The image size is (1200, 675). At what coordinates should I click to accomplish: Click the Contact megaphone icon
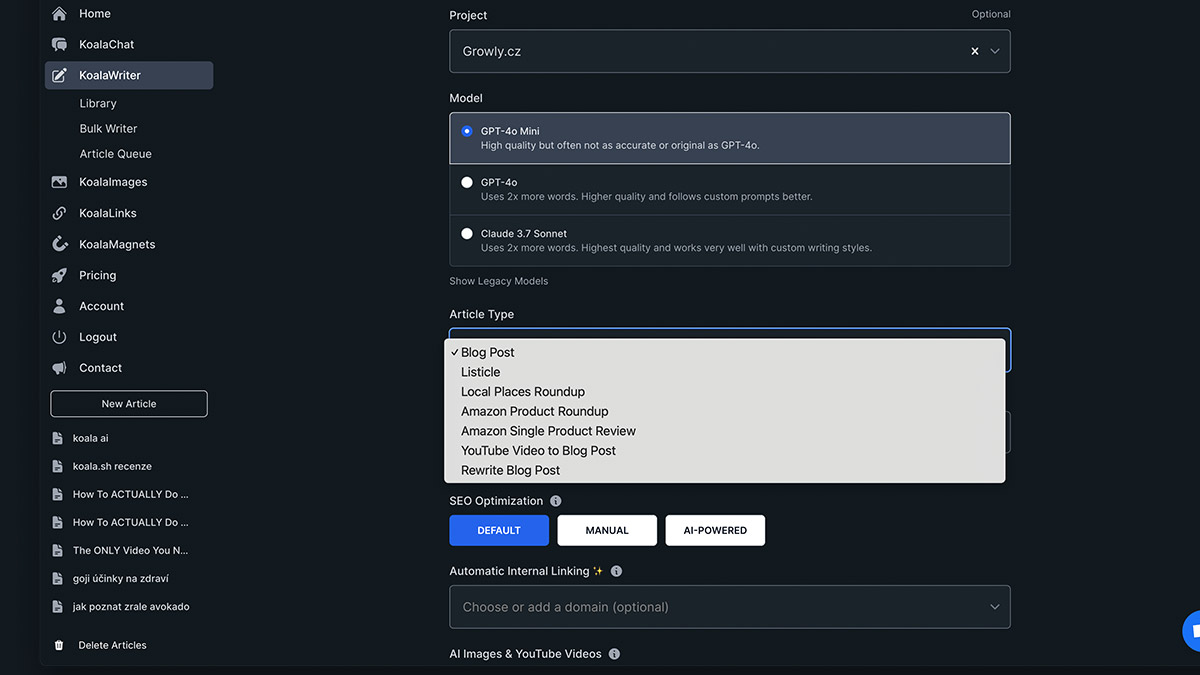pyautogui.click(x=59, y=368)
